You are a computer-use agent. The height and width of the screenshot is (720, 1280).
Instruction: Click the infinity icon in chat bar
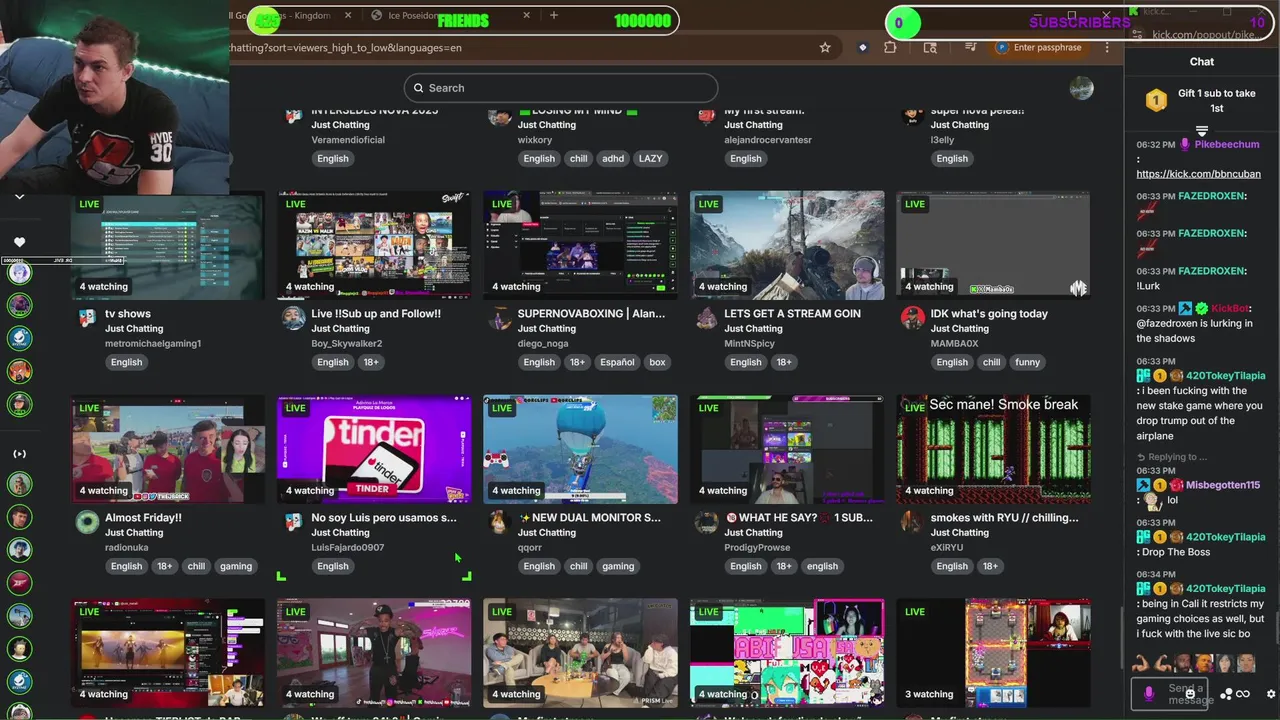tap(1243, 694)
